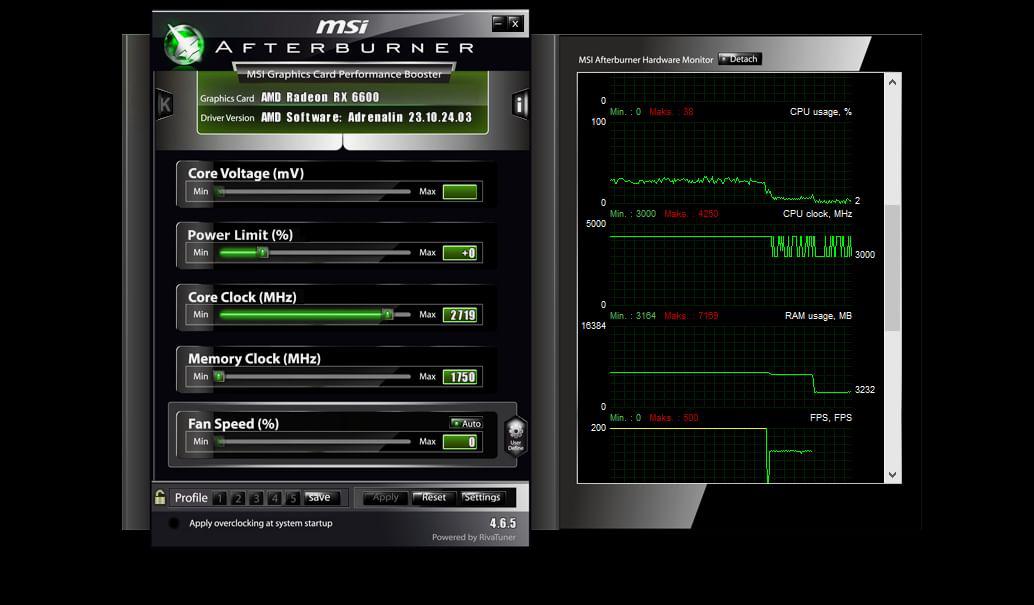Open the Settings button
Screen dimensions: 1034x605
click(482, 497)
